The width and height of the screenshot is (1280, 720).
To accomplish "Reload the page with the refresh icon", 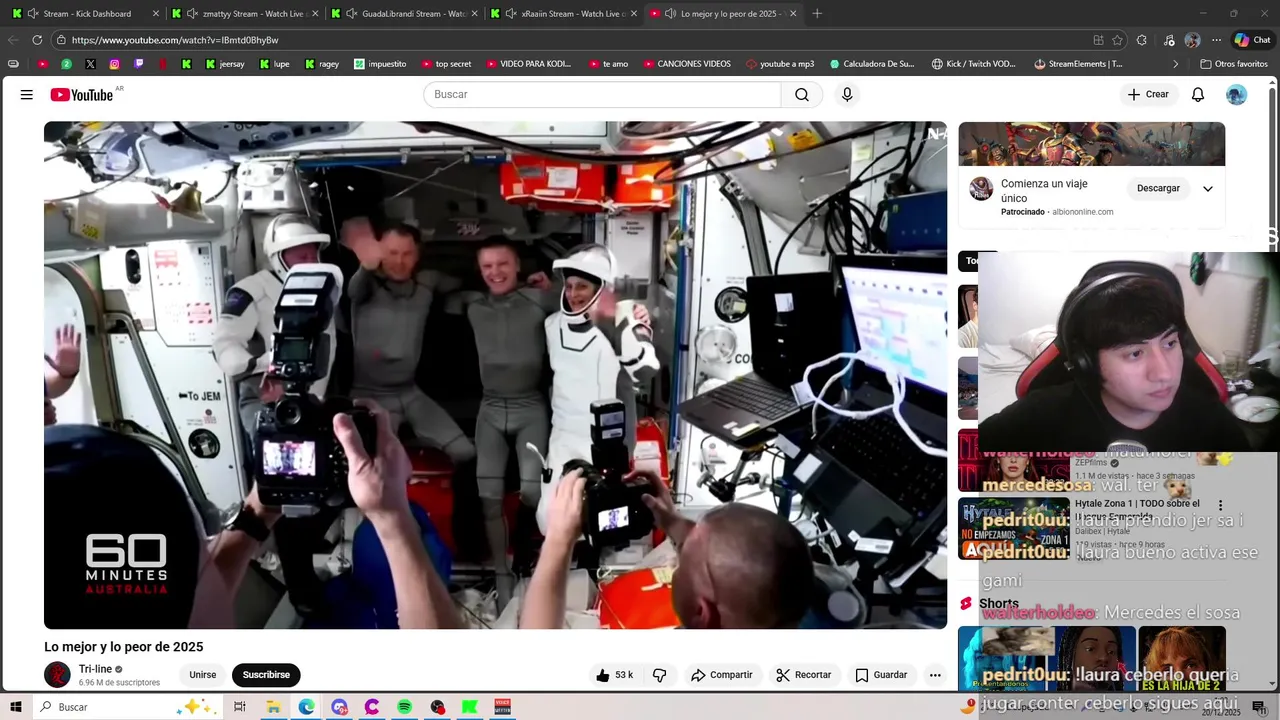I will (x=37, y=40).
